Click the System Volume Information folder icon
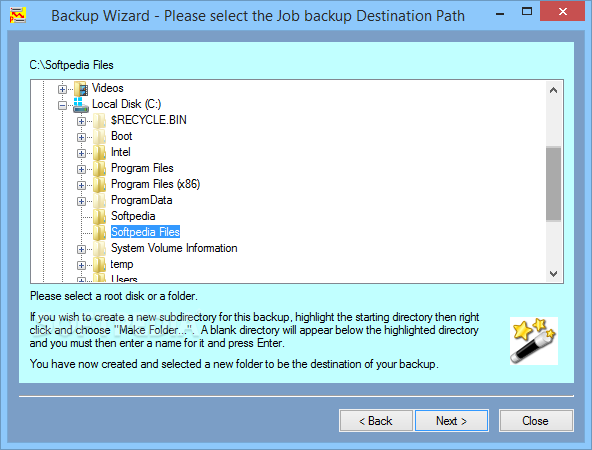Viewport: 592px width, 450px height. pyautogui.click(x=100, y=249)
